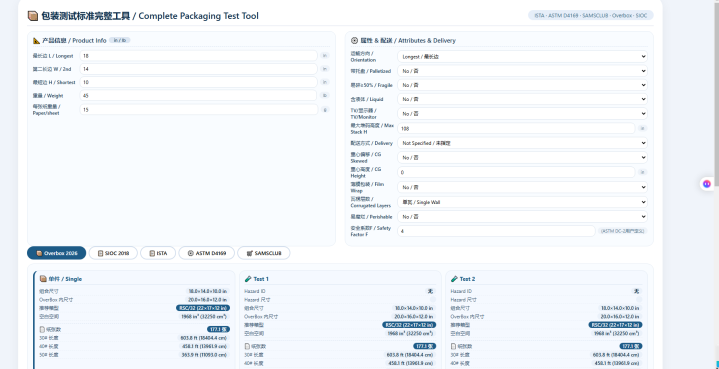Click the paper sheet icon in the Single card

pos(42,329)
